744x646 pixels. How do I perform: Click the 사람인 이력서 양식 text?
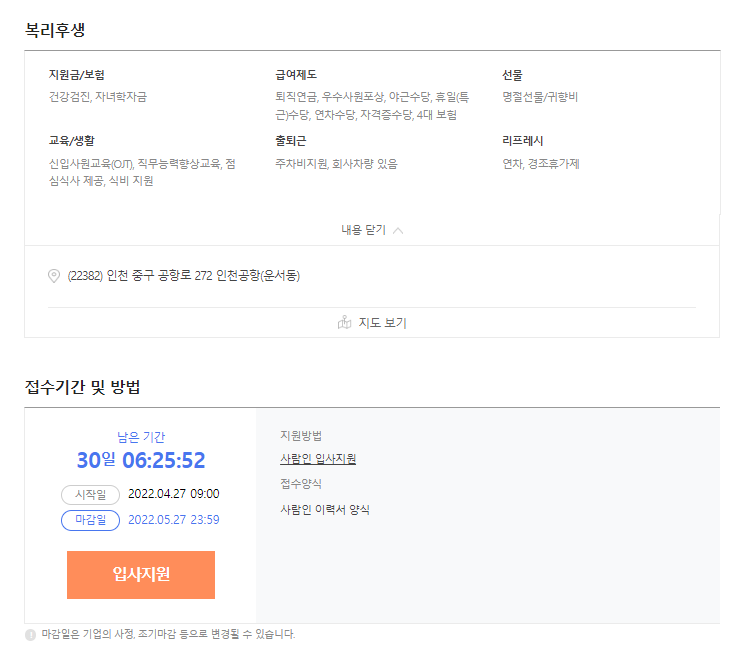[x=325, y=510]
